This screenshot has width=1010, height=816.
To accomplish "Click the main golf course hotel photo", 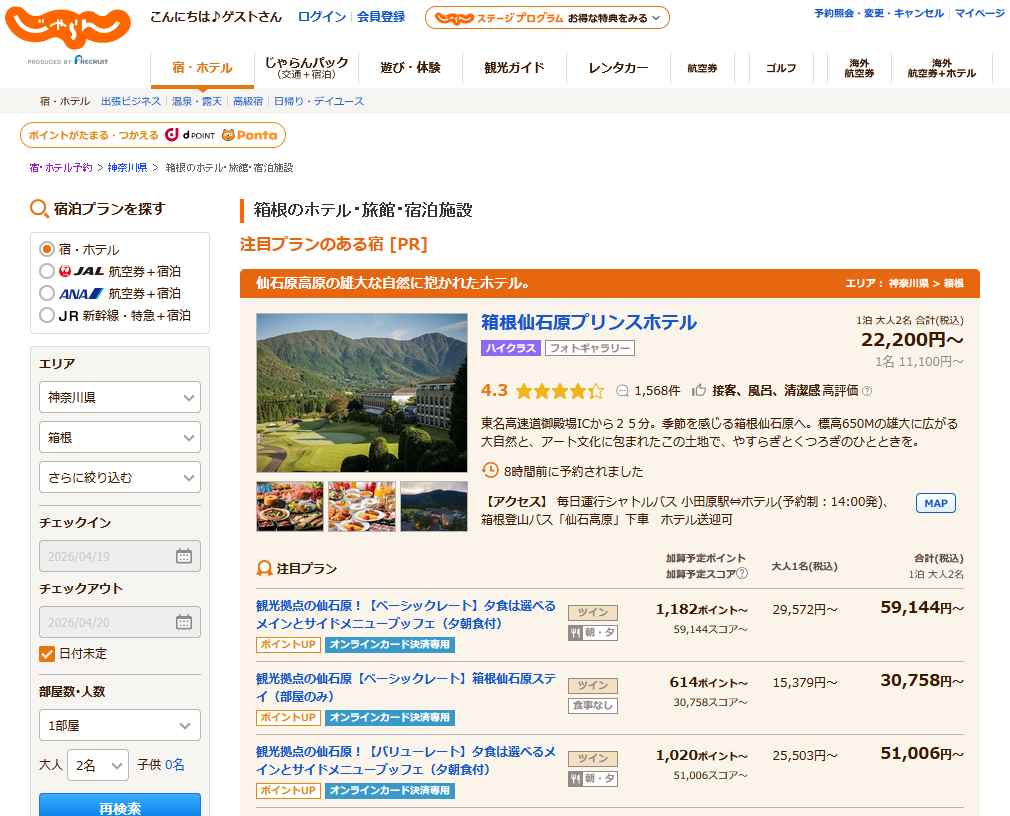I will [362, 393].
